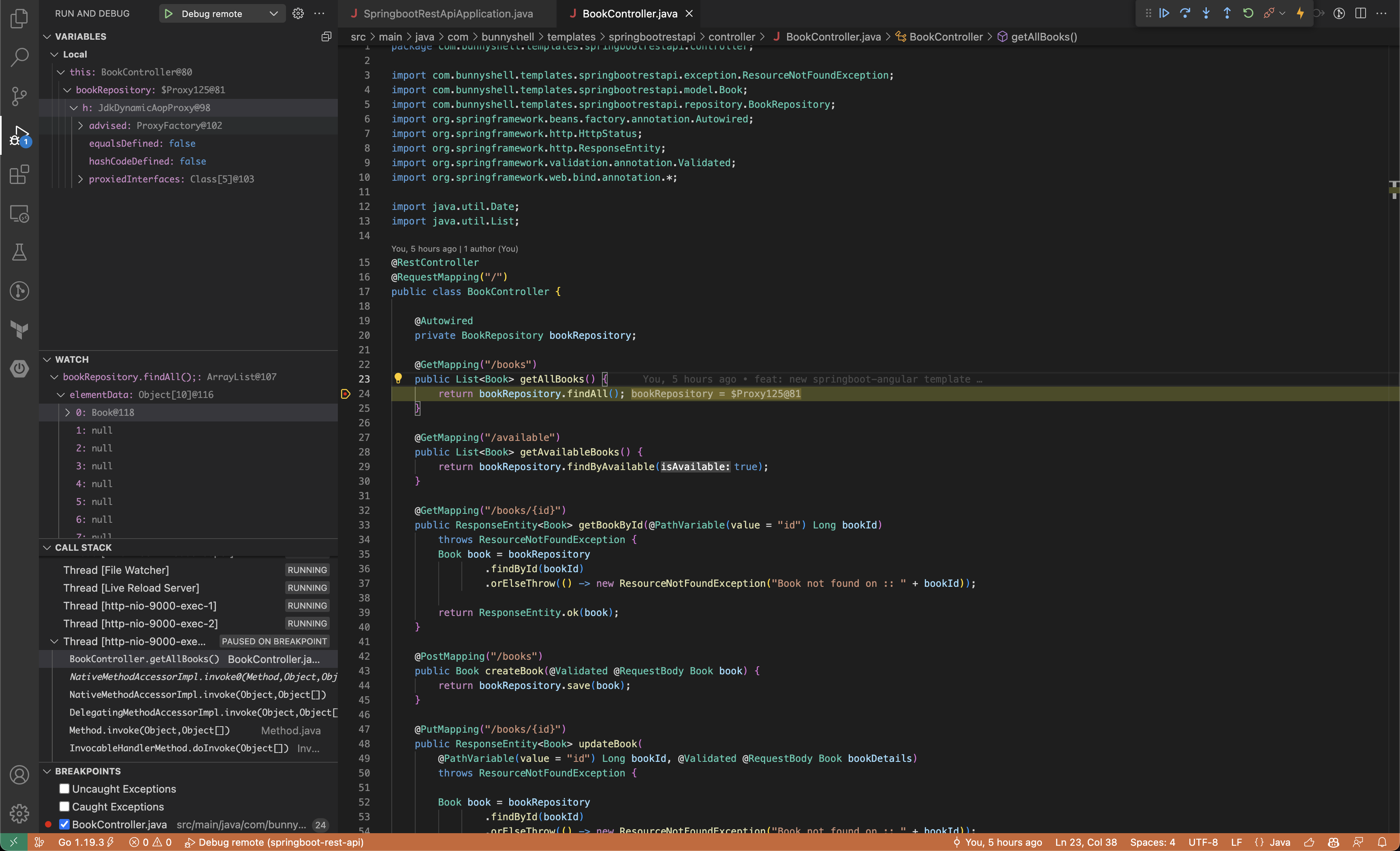Collapse the paused http-nio-9000-exe thread
Screen dimensions: 1400x851
[54, 641]
